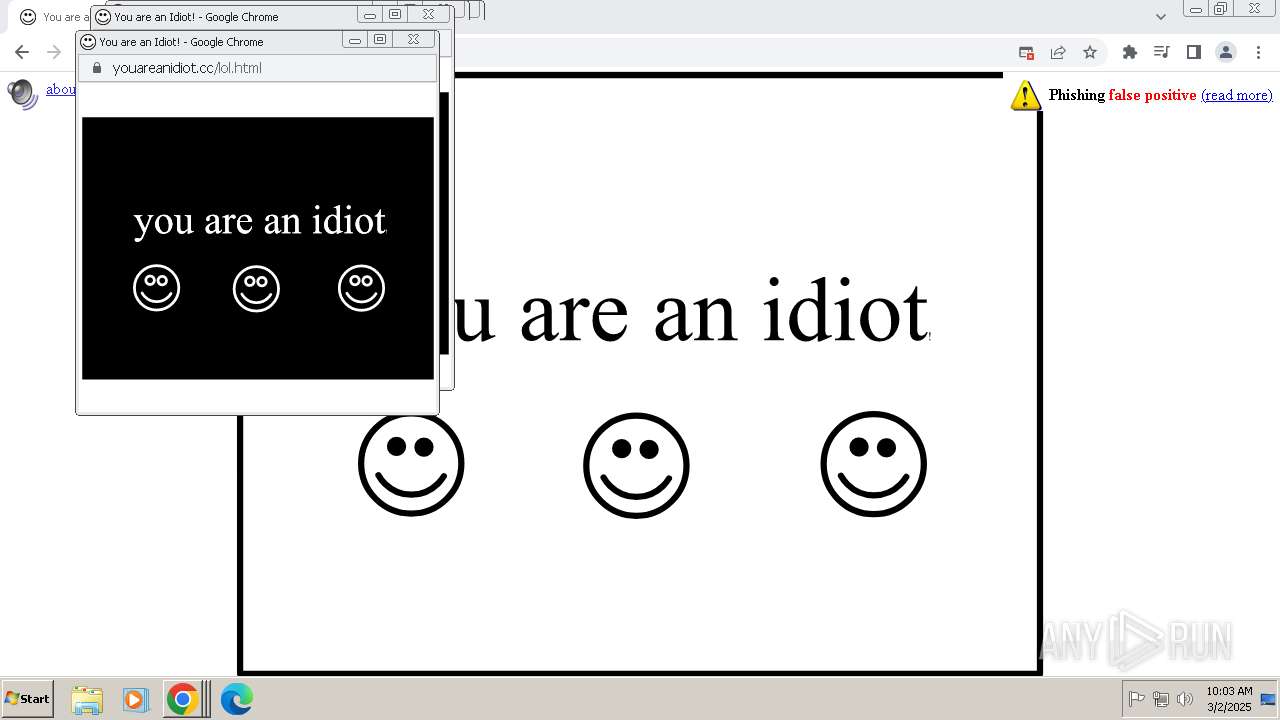The height and width of the screenshot is (720, 1280).
Task: Open the Chrome profile avatar
Action: (1225, 52)
